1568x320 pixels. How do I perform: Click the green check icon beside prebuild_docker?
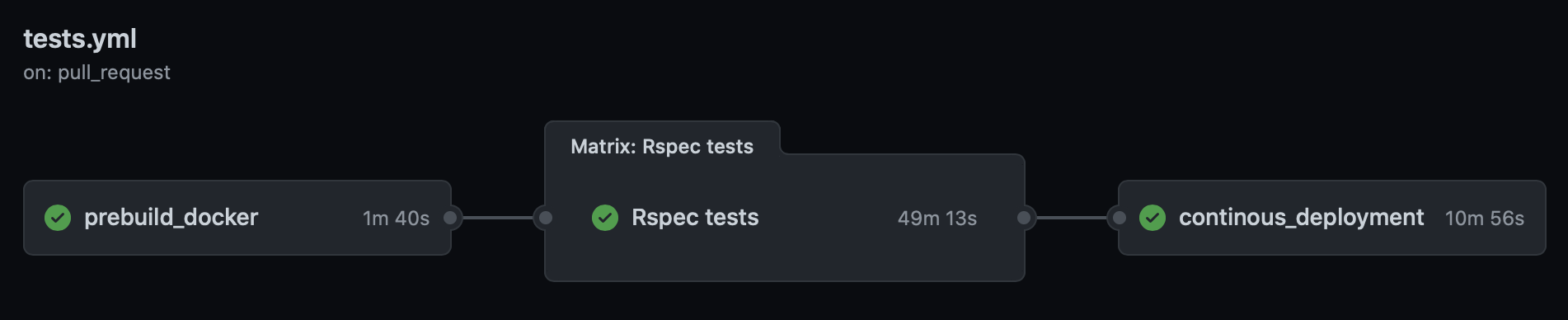coord(58,218)
